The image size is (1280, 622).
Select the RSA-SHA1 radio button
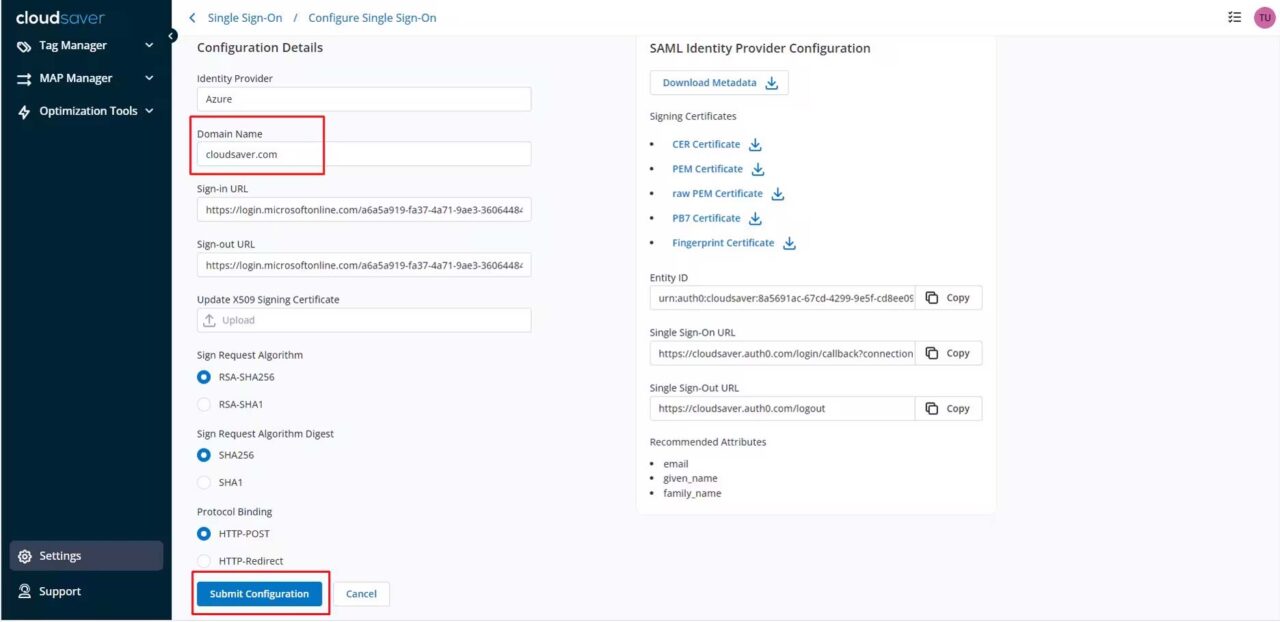coord(206,404)
